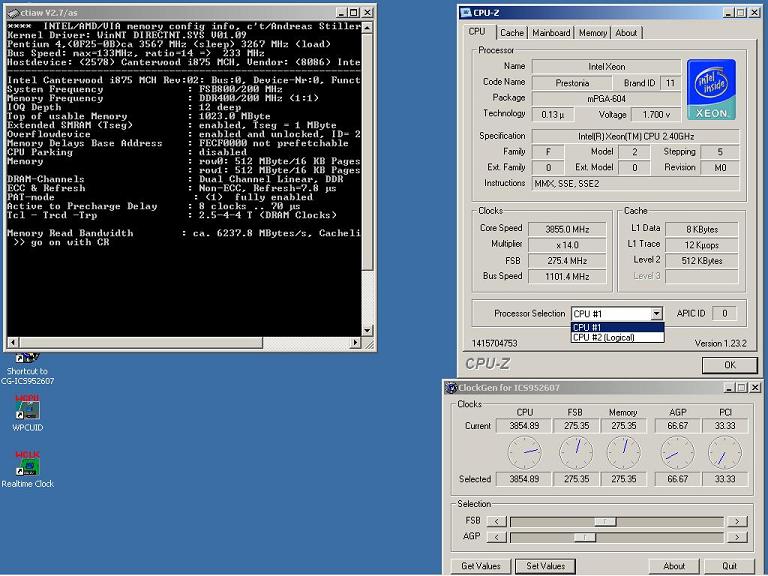The image size is (768, 576).
Task: Click the Specification field Intel Xeon 2.40GHz
Action: 635,137
